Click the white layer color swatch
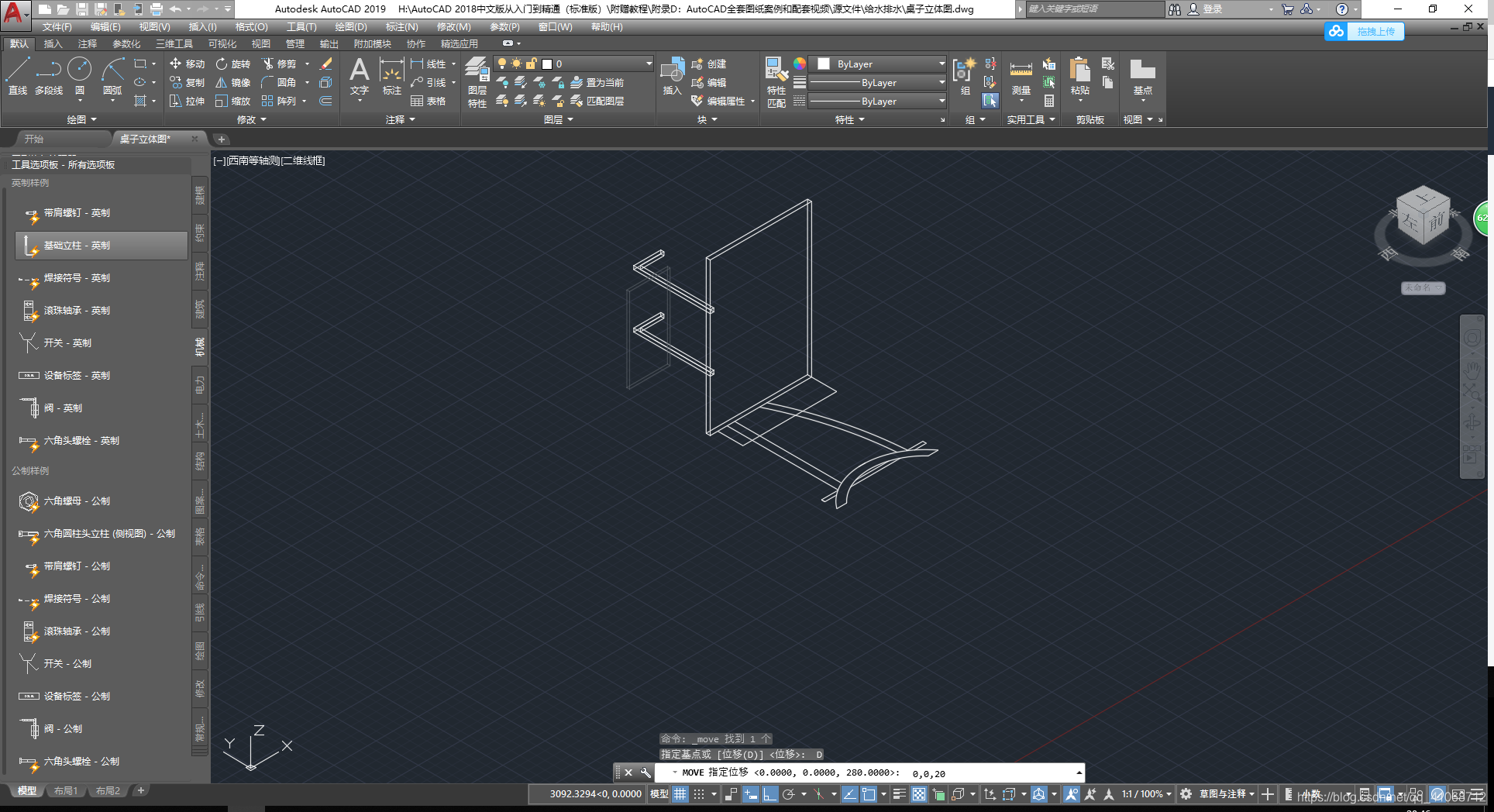Screen dimensions: 1494x812 click(x=547, y=64)
